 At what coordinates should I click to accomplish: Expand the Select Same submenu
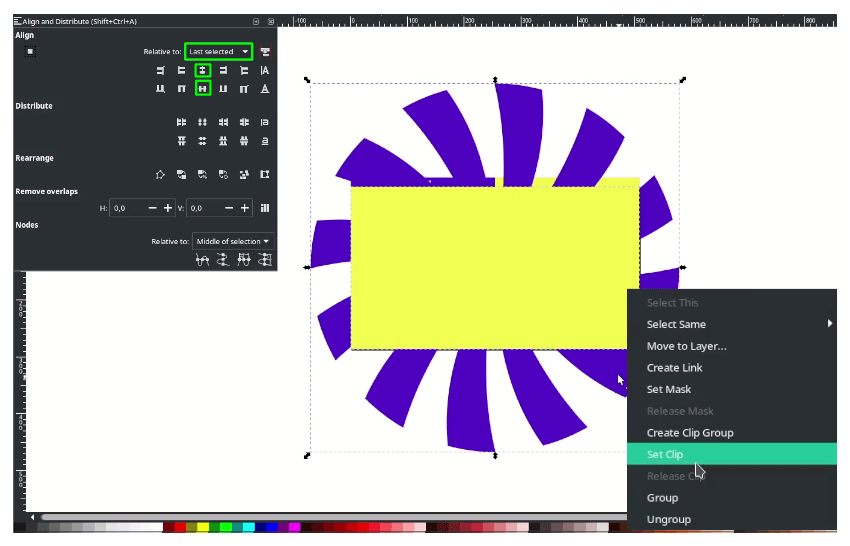point(732,324)
